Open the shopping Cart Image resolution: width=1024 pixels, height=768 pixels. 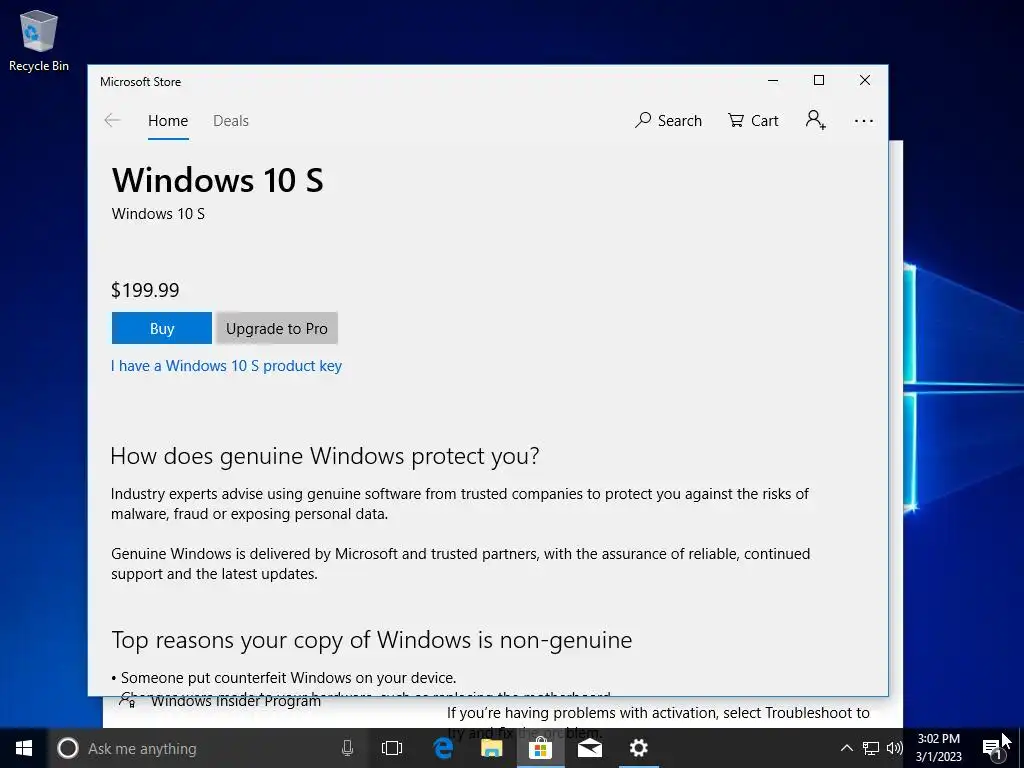coord(753,121)
